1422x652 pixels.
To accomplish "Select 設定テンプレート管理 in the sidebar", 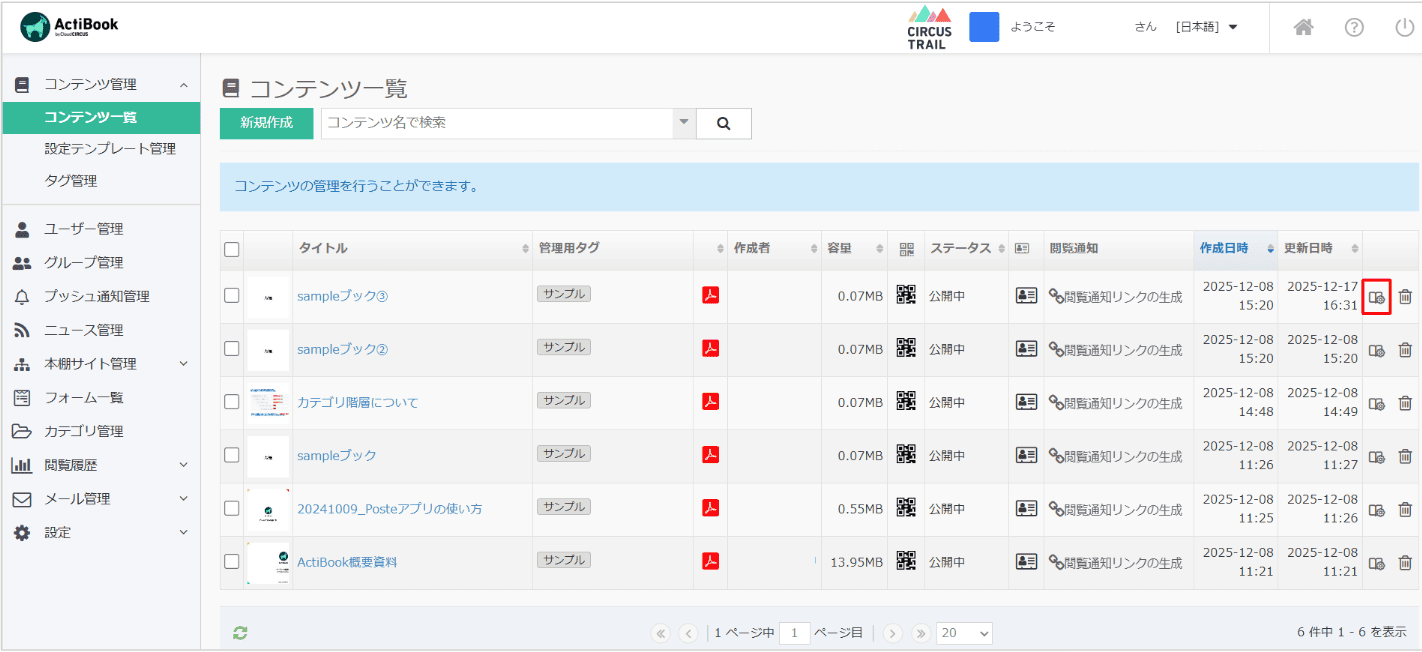I will click(110, 149).
